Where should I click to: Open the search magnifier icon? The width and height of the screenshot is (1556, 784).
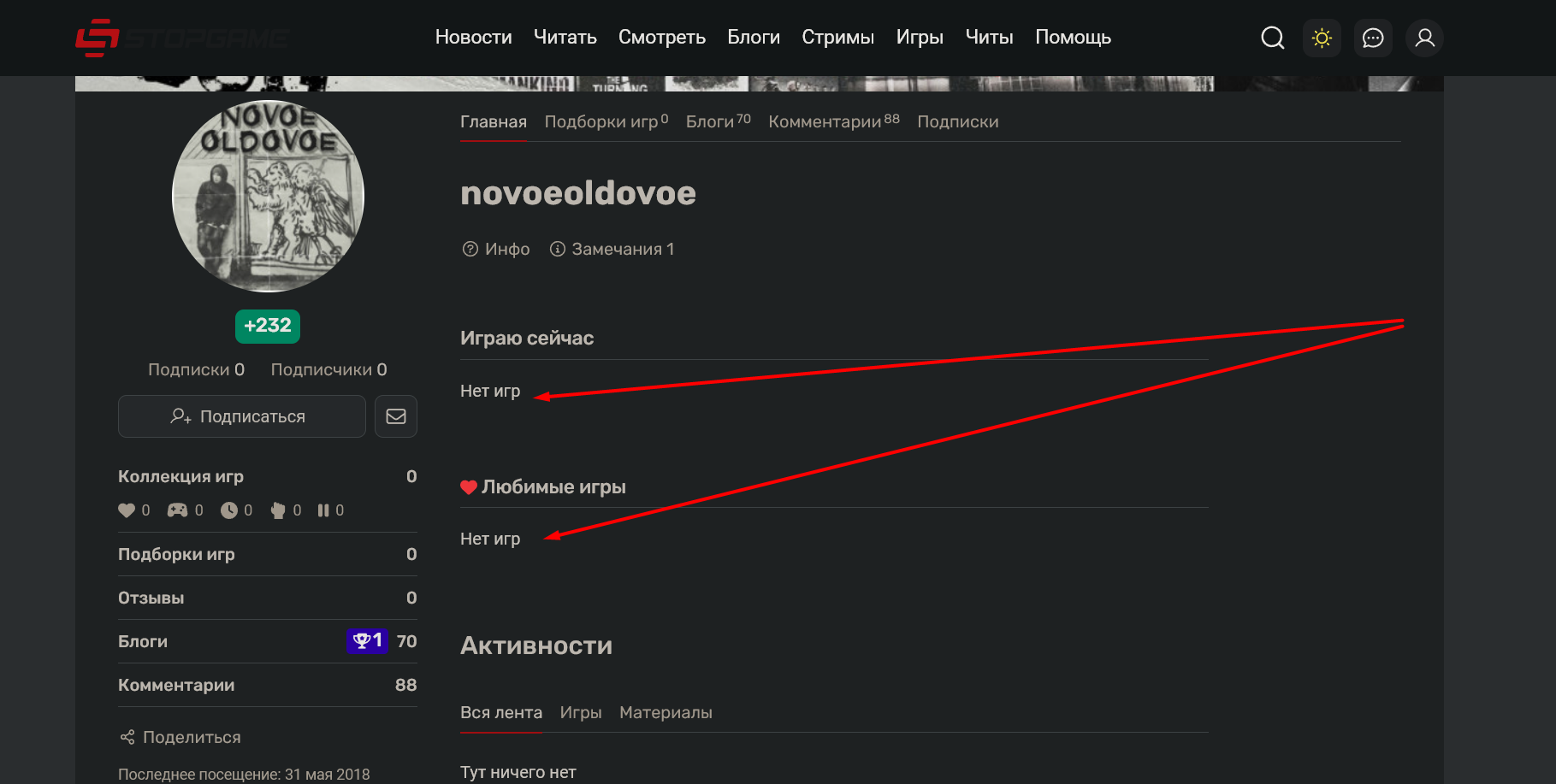coord(1272,38)
